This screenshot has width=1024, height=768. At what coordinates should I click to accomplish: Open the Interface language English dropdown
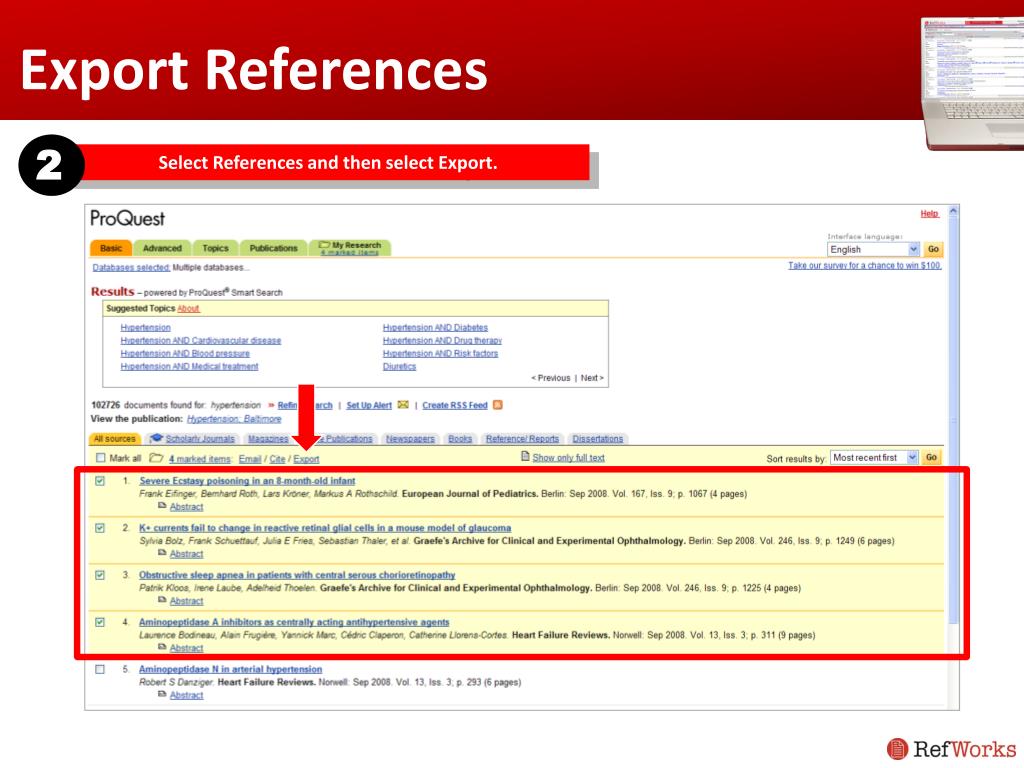tap(873, 249)
